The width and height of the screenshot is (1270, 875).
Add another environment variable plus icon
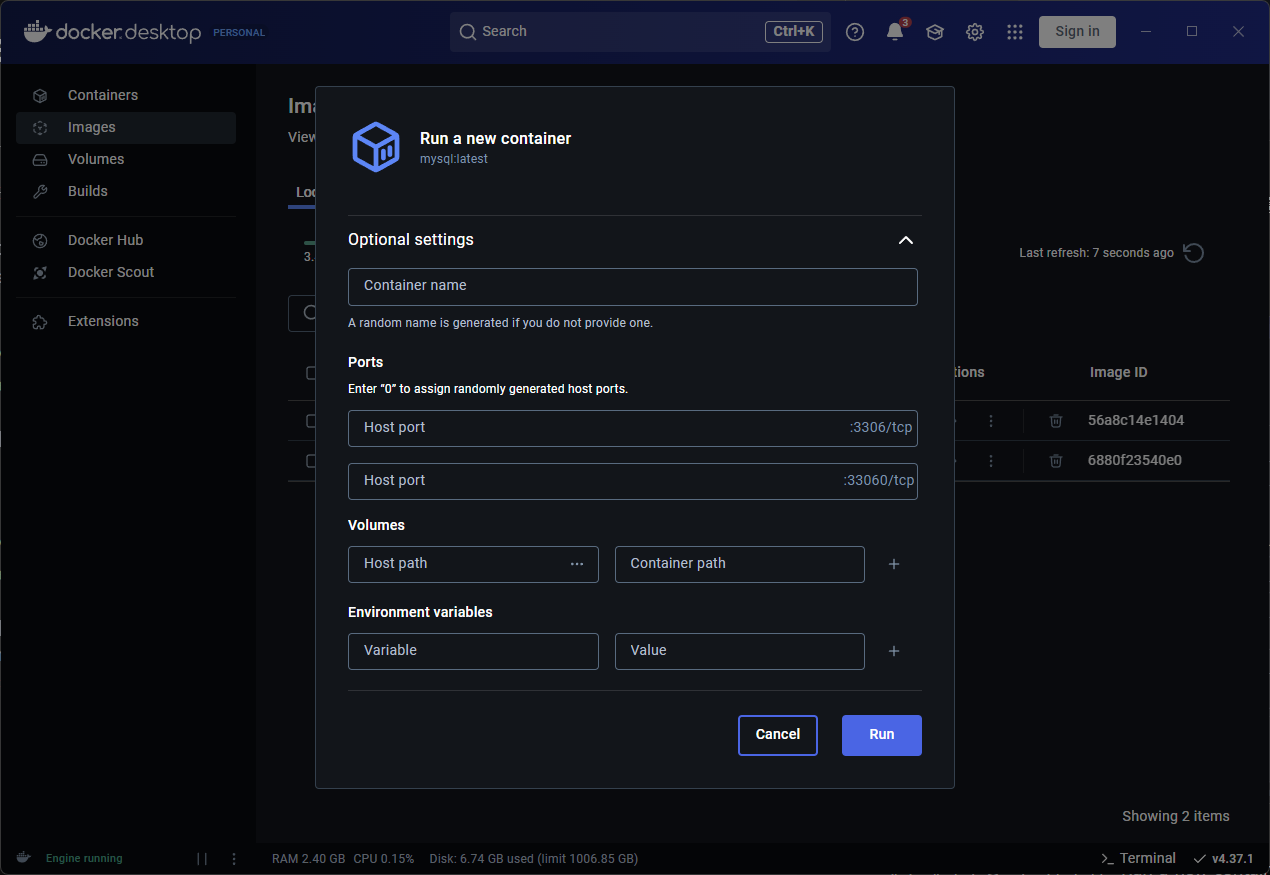[894, 651]
